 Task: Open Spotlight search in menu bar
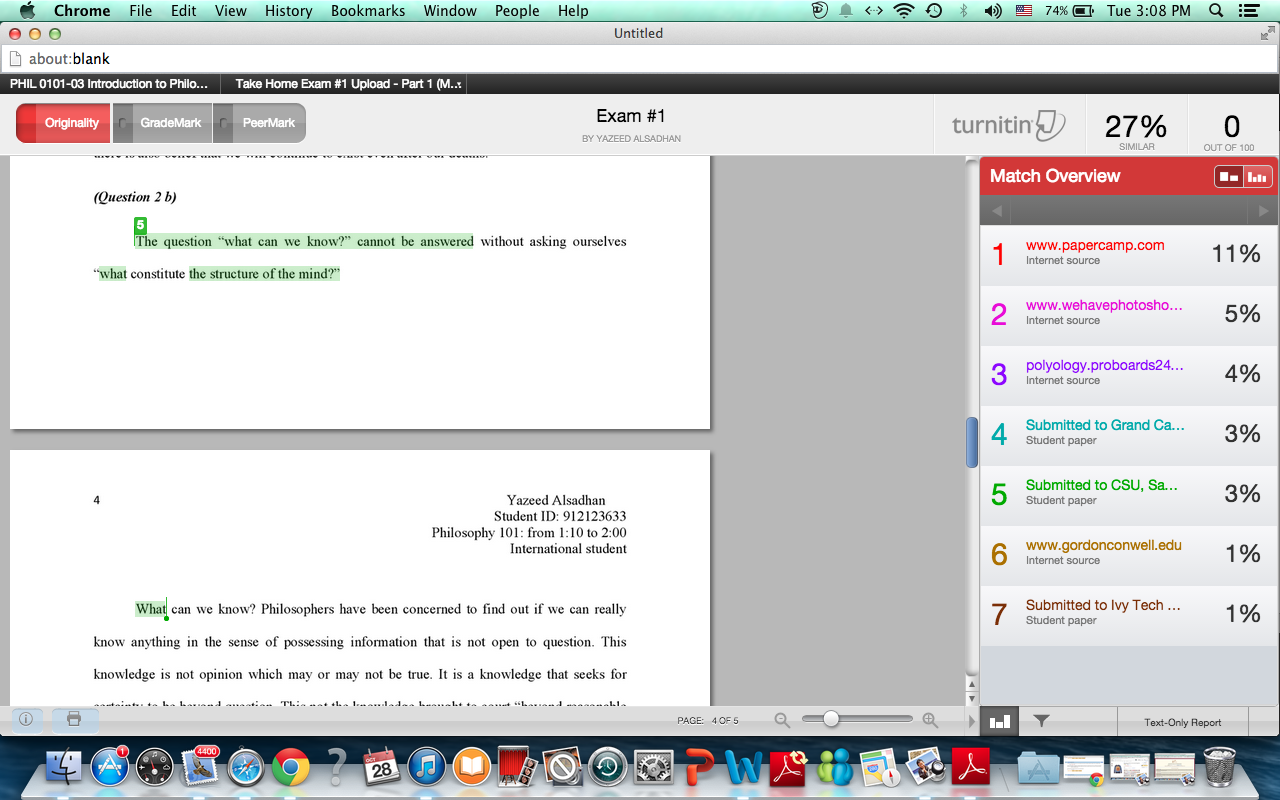tap(1216, 11)
